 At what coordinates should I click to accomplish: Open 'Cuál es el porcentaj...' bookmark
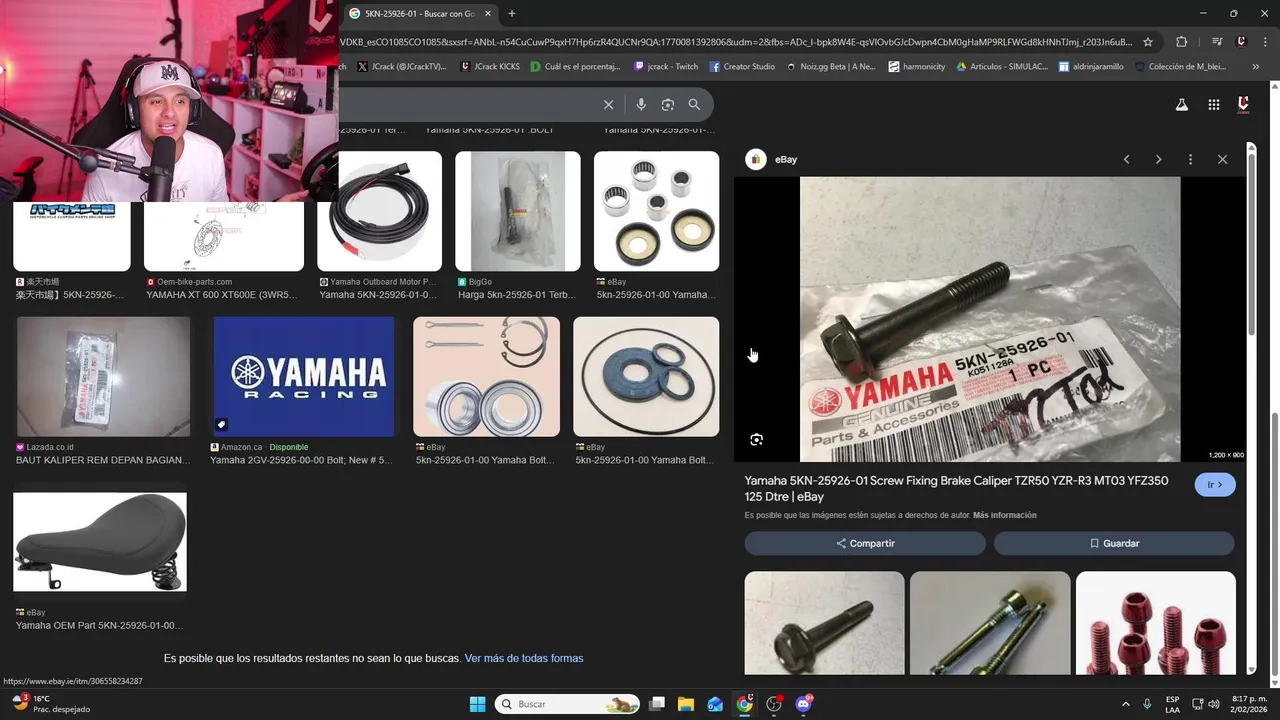coord(575,67)
